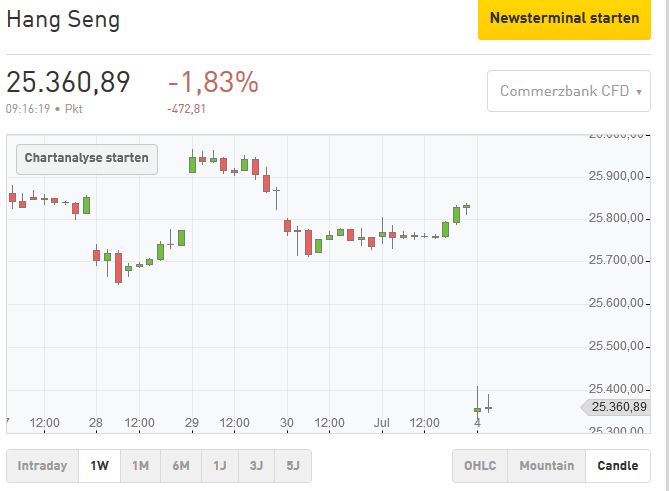Switch to the 3J time range

tap(256, 465)
